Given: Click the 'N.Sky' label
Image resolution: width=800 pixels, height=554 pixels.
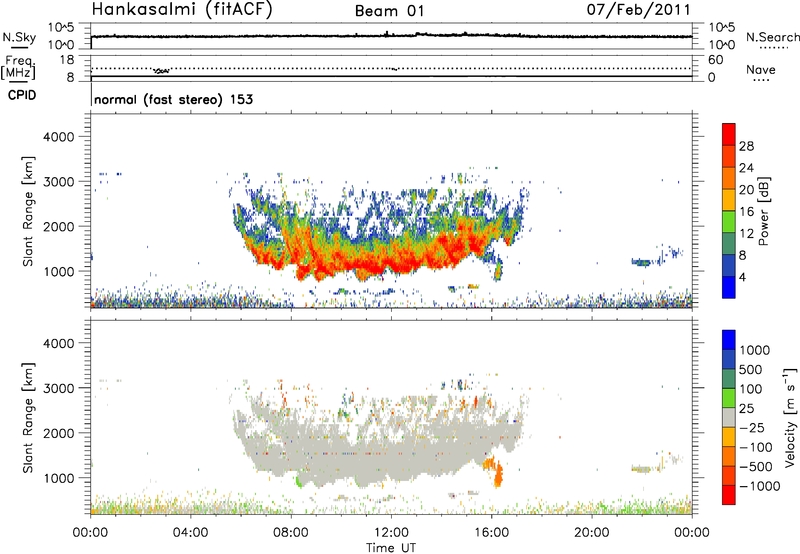Looking at the screenshot, I should pyautogui.click(x=19, y=37).
